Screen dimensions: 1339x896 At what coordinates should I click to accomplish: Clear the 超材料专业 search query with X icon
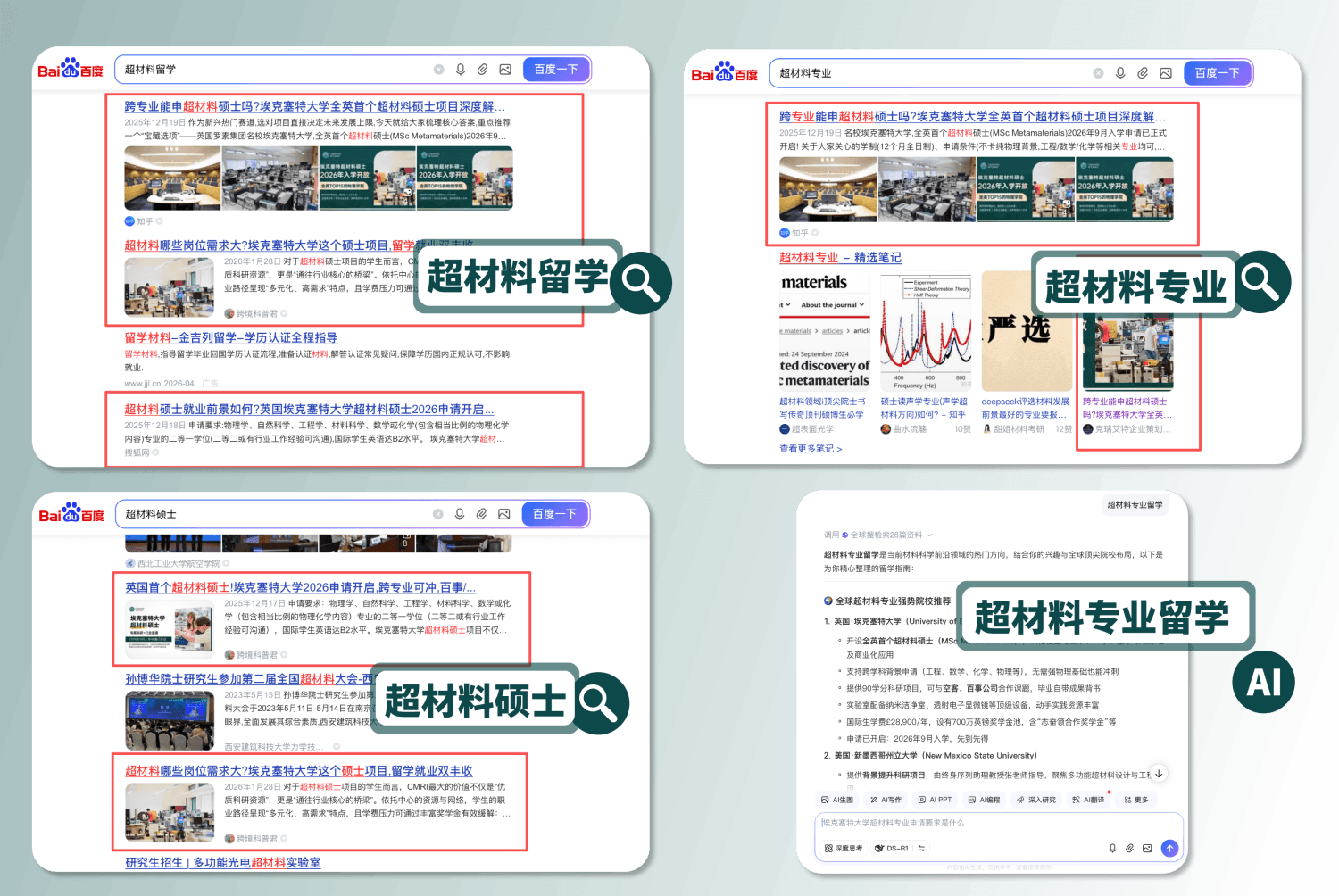point(1098,73)
